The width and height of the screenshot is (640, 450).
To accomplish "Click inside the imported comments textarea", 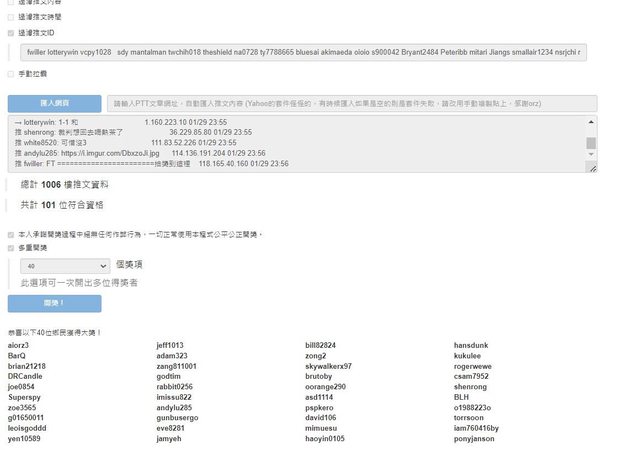I will (x=300, y=141).
